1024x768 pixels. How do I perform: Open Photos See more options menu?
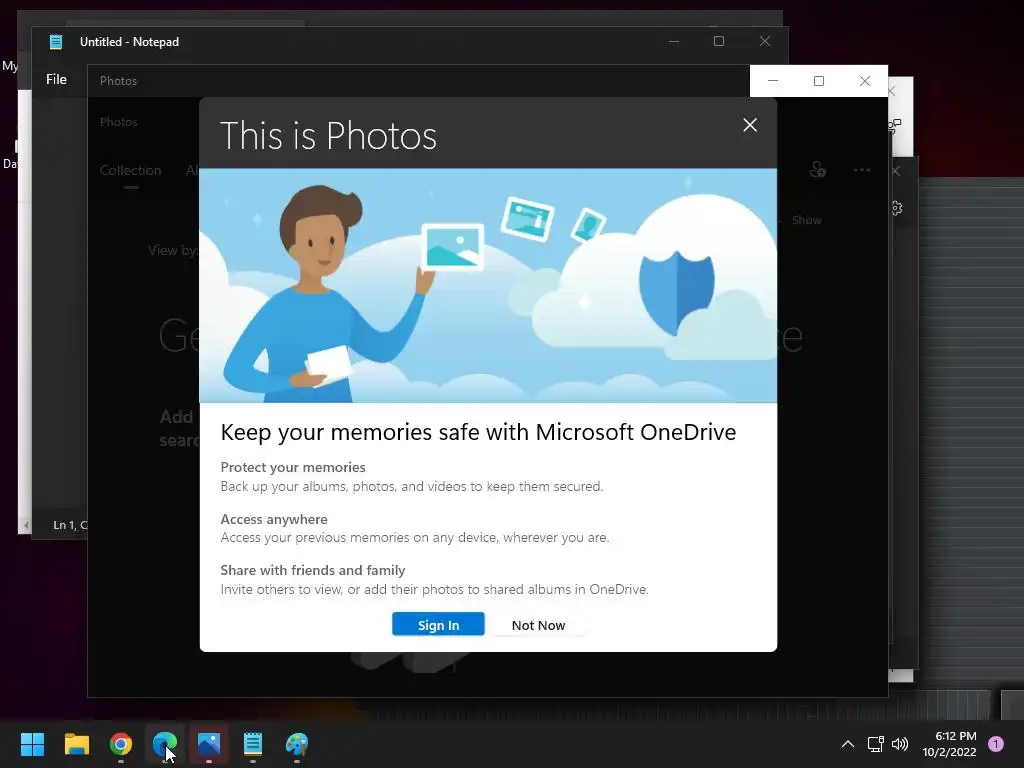click(x=862, y=170)
